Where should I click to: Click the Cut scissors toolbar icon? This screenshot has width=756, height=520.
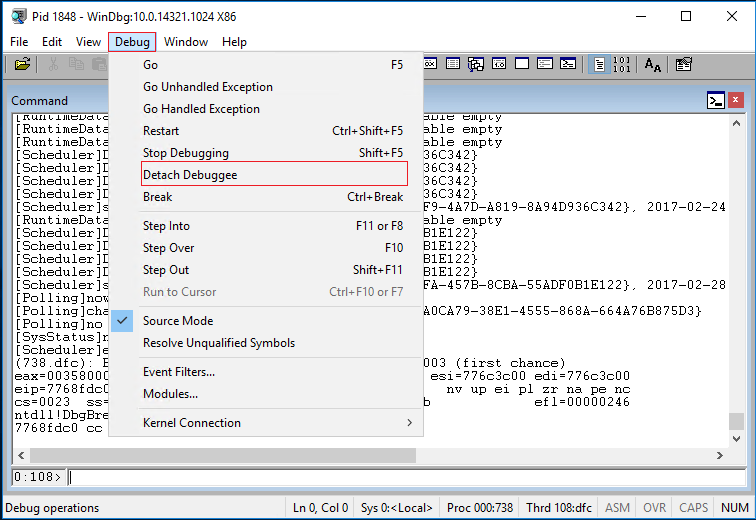tap(53, 64)
